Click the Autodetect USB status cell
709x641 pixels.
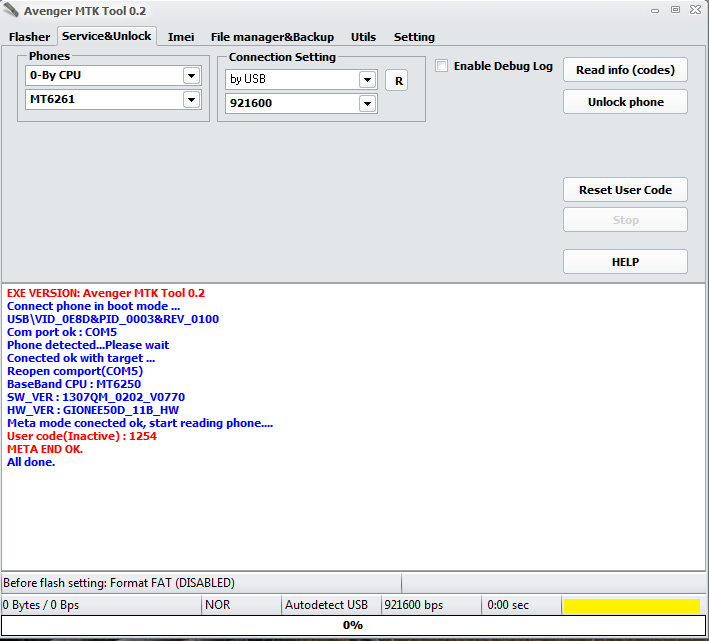point(331,605)
